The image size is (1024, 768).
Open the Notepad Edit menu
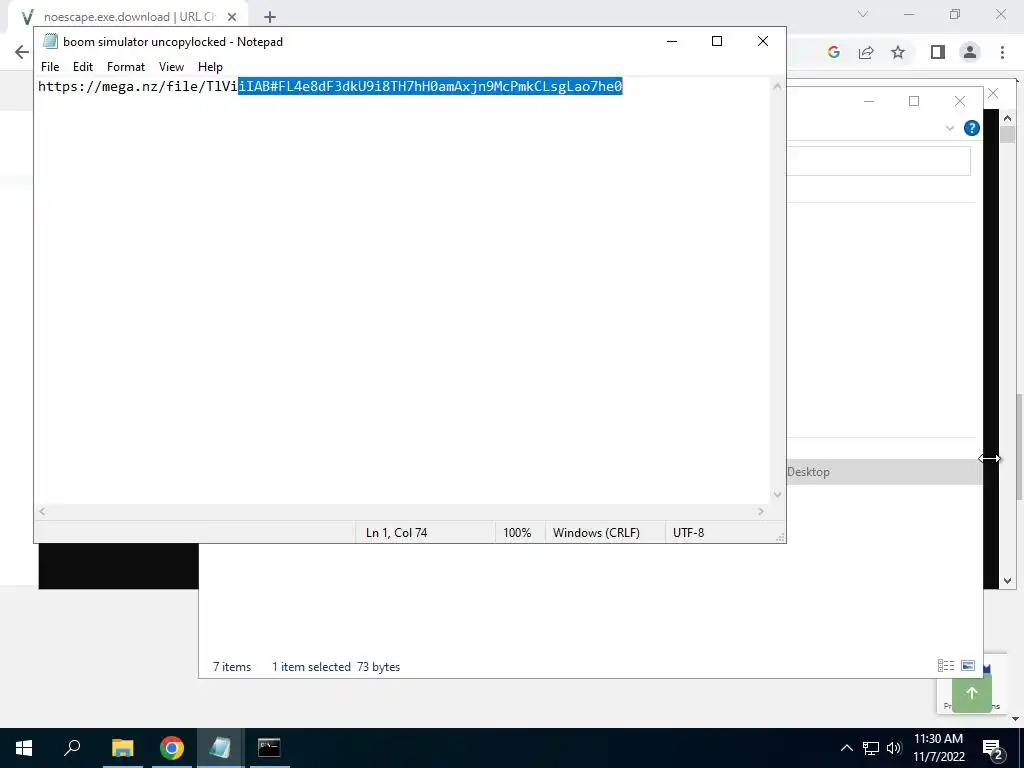(83, 67)
